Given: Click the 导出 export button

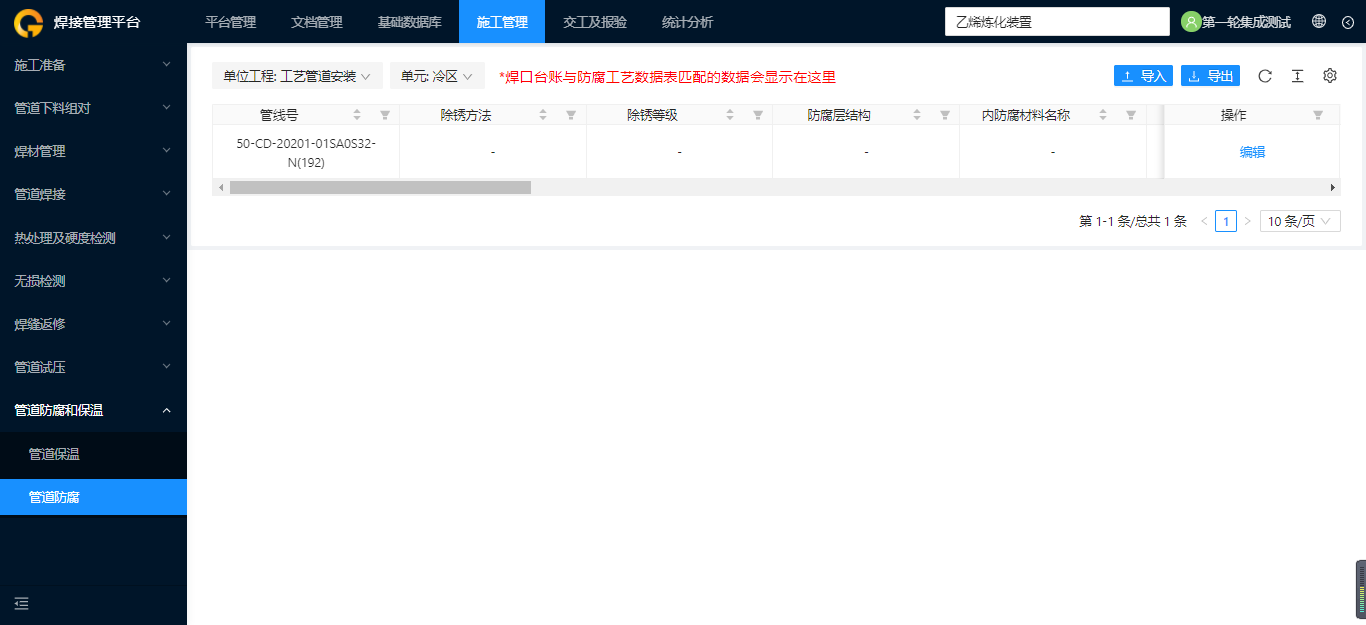Looking at the screenshot, I should (1210, 76).
